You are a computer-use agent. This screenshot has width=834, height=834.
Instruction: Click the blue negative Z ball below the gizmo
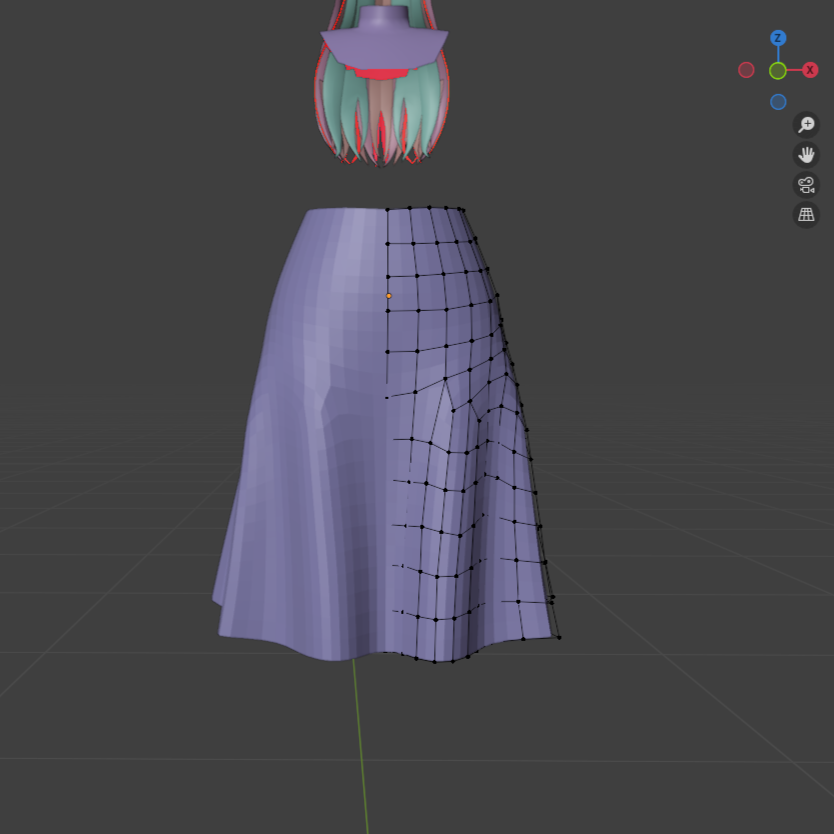tap(778, 101)
